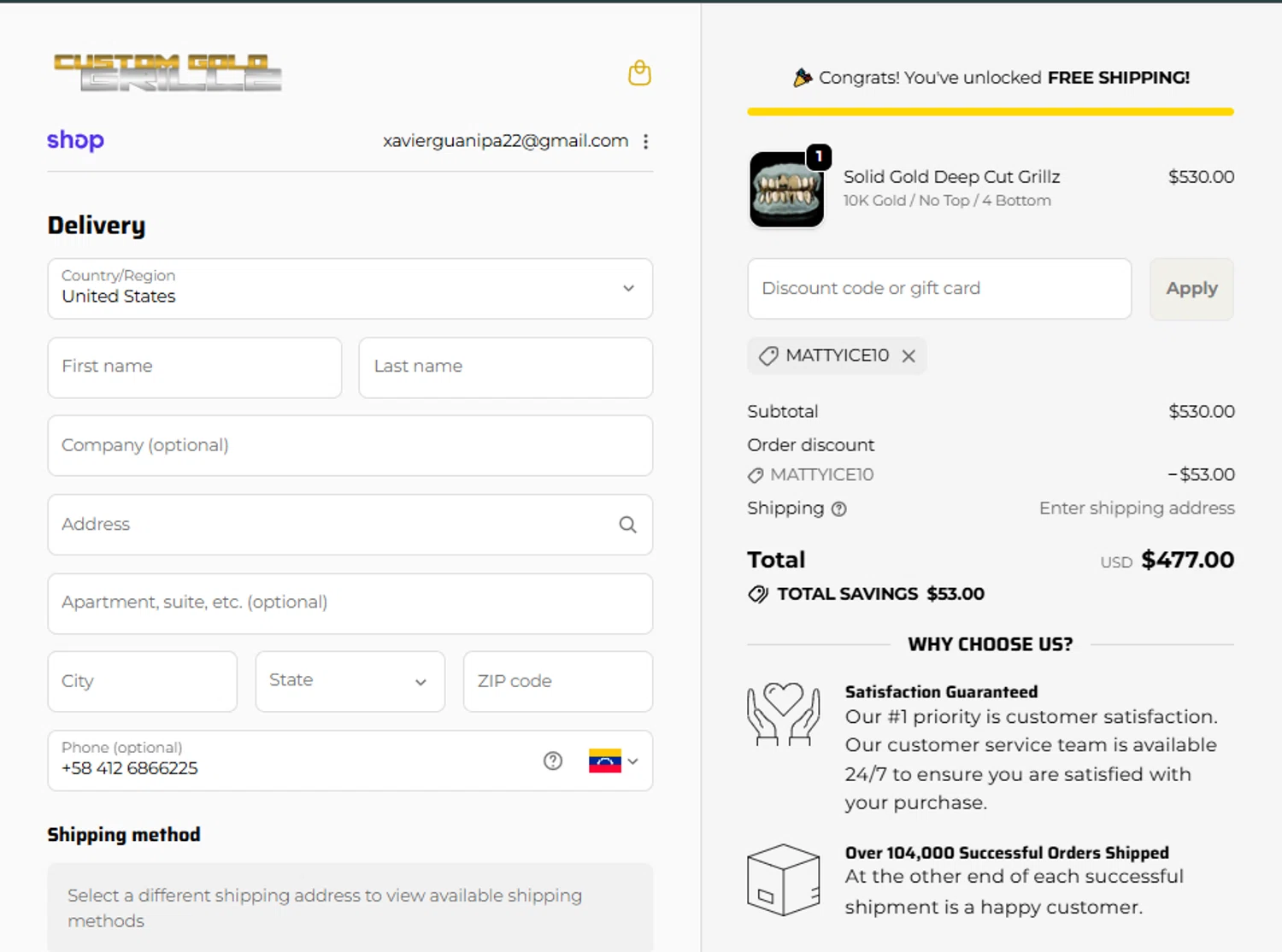Click the WHY CHOOSE US? heading
This screenshot has width=1282, height=952.
[991, 644]
